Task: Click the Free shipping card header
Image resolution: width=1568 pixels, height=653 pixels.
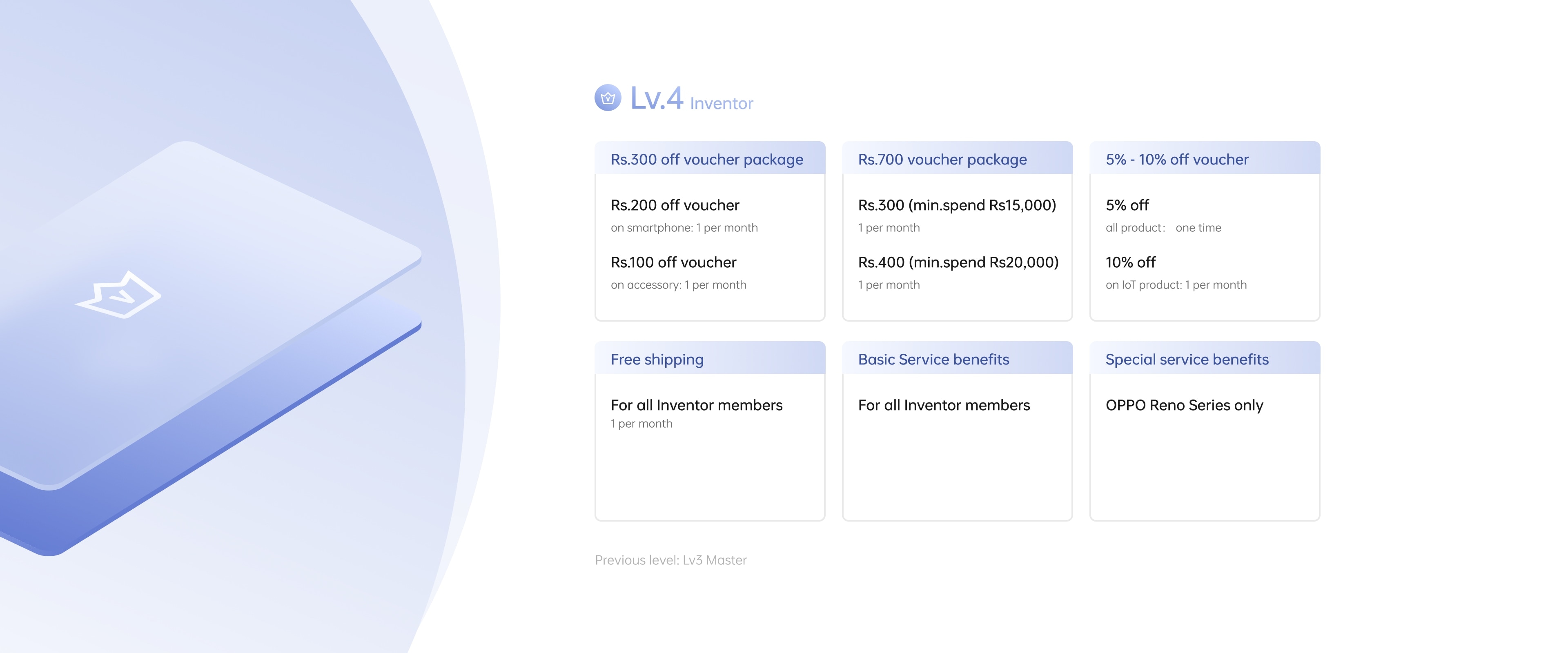Action: pyautogui.click(x=657, y=360)
